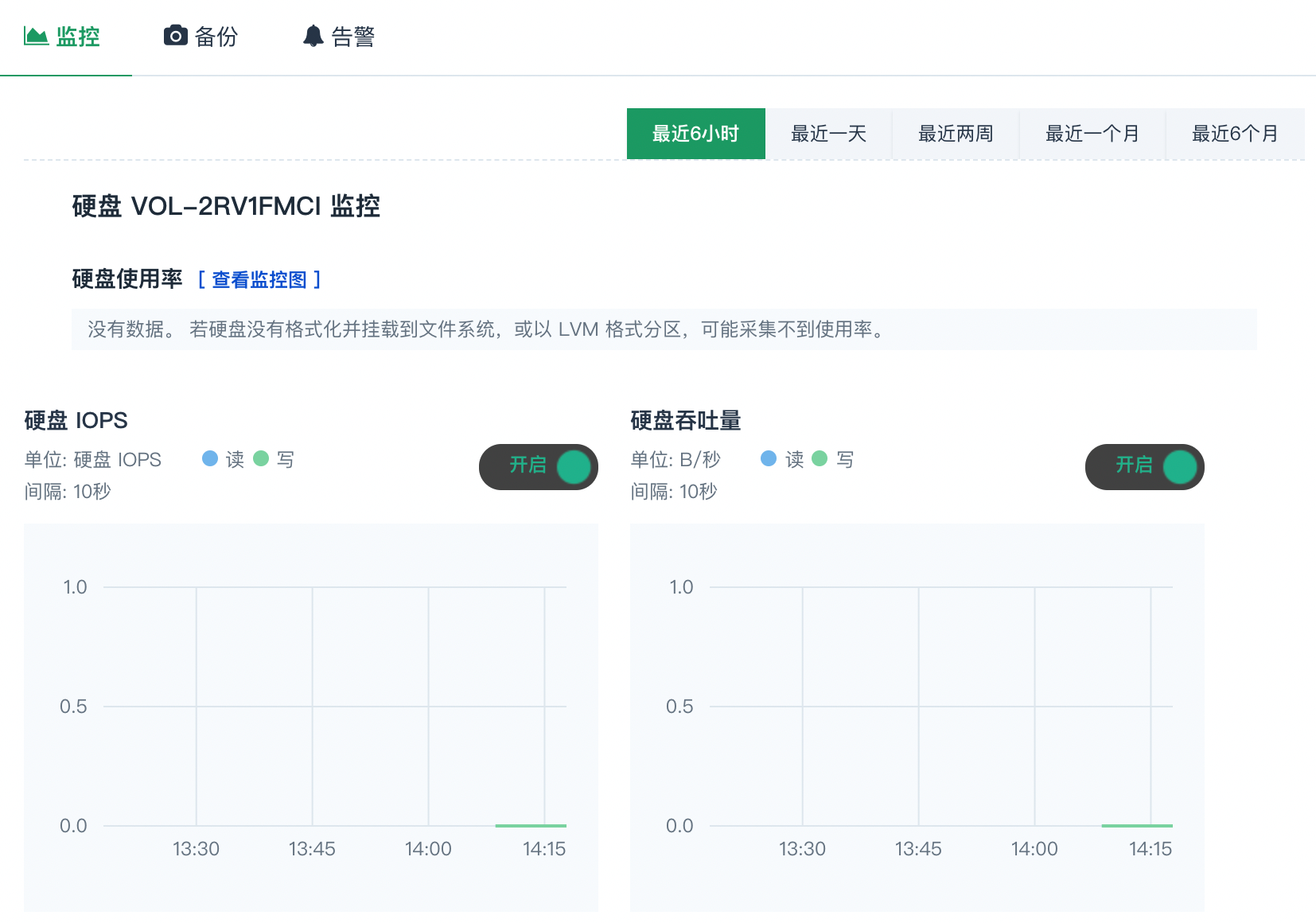Open the 查看监控图 link
1316x923 pixels.
click(259, 279)
